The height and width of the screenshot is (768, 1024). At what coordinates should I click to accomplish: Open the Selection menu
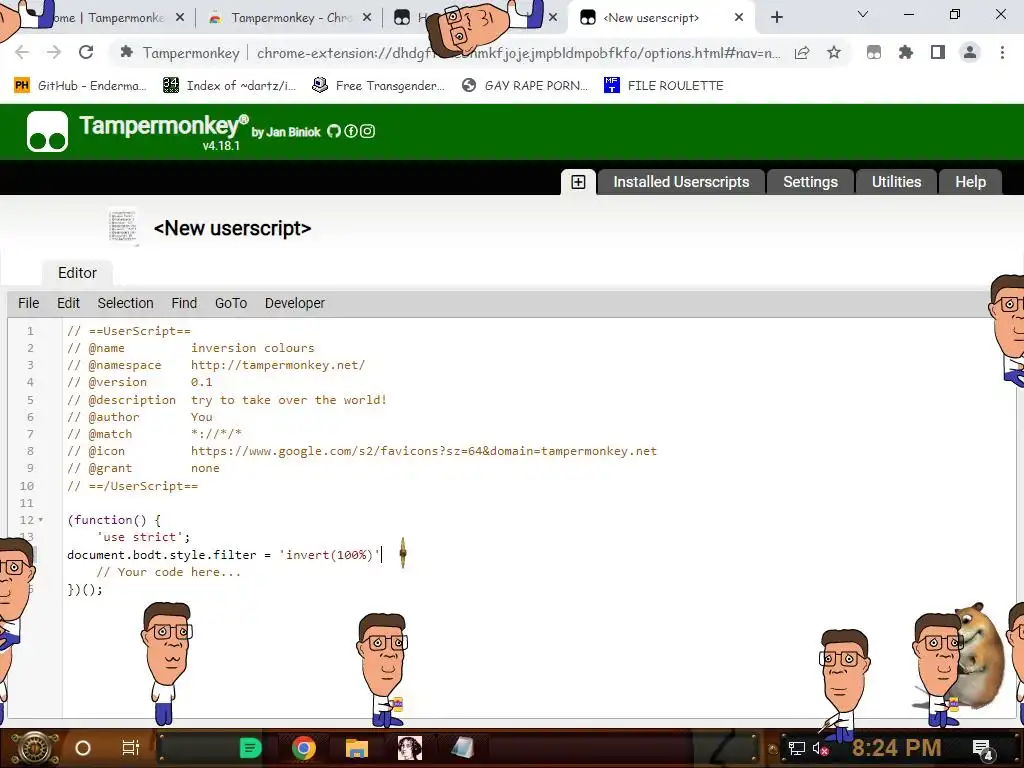tap(125, 303)
